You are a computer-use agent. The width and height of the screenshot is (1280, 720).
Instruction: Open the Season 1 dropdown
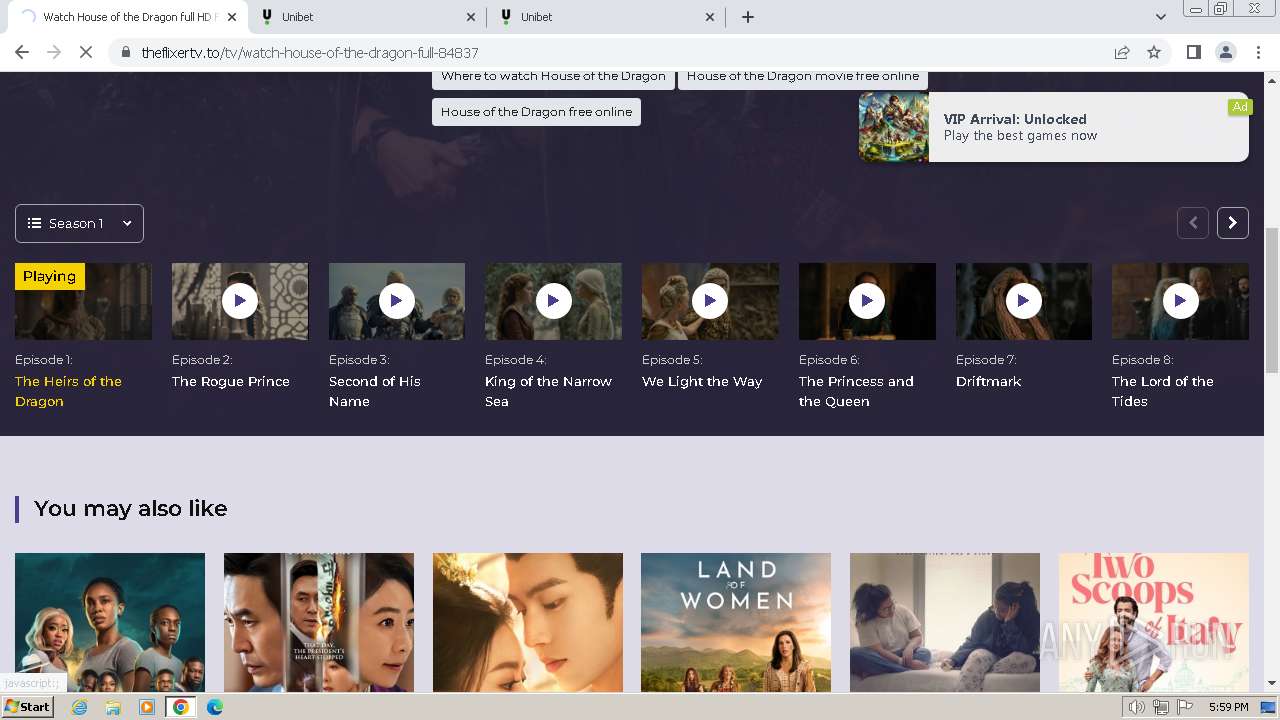point(79,223)
